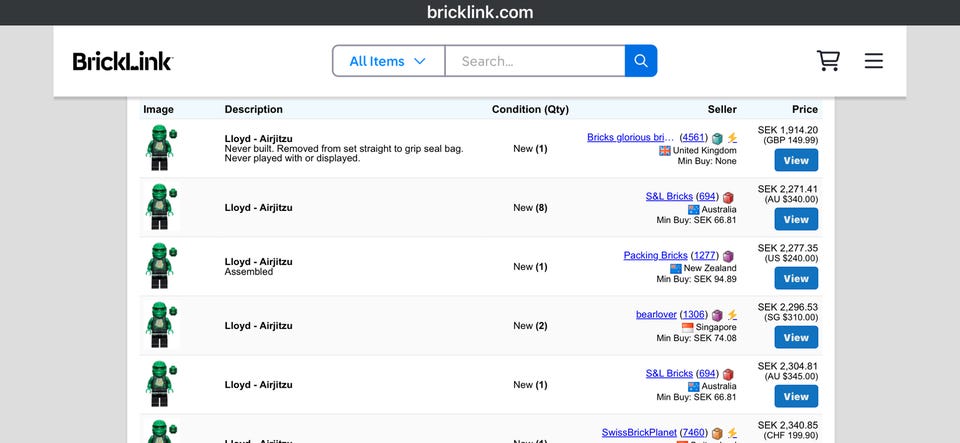960x443 pixels.
Task: Open the shopping cart
Action: click(828, 61)
